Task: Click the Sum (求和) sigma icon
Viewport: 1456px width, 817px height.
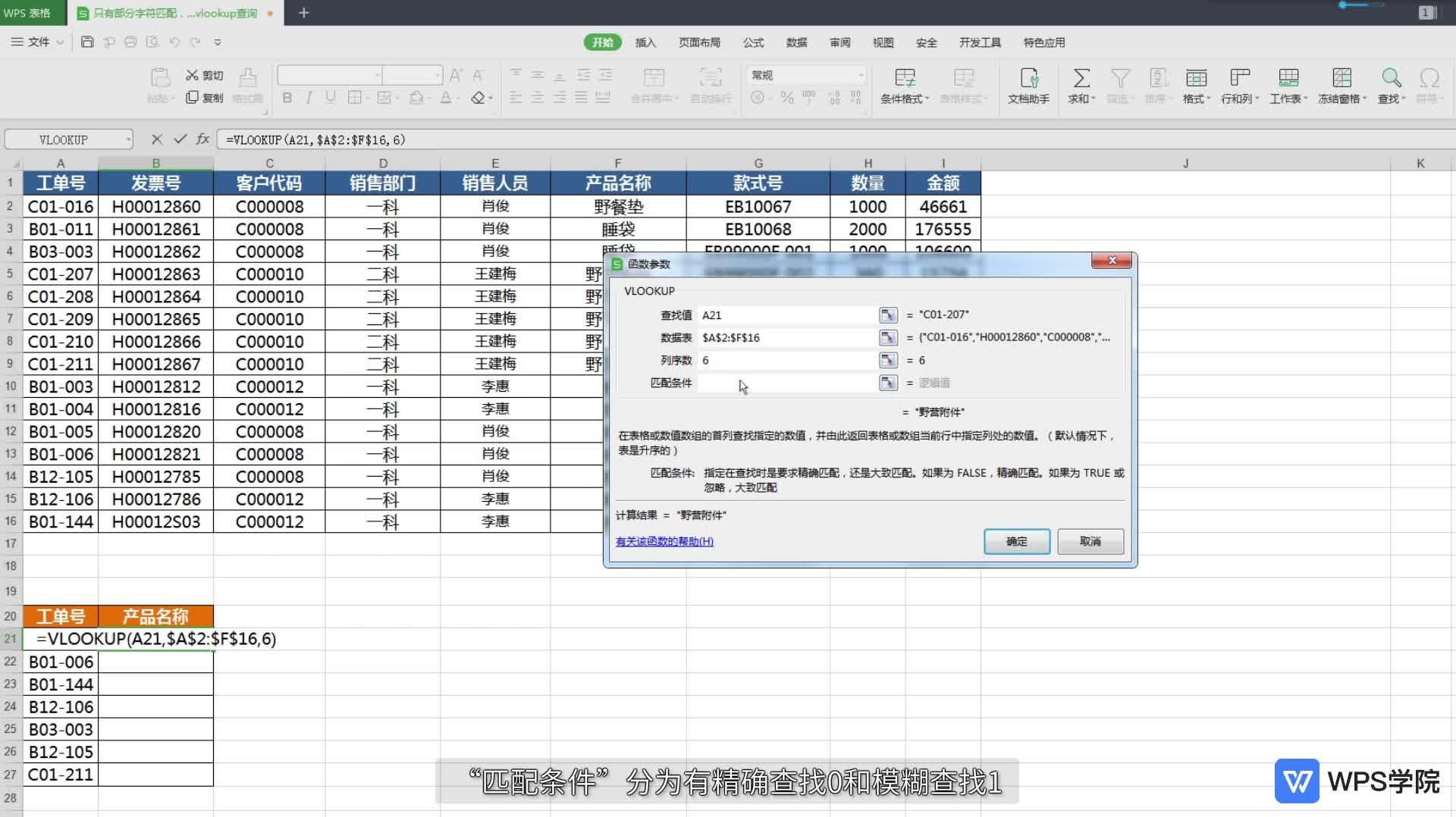Action: coord(1081,77)
